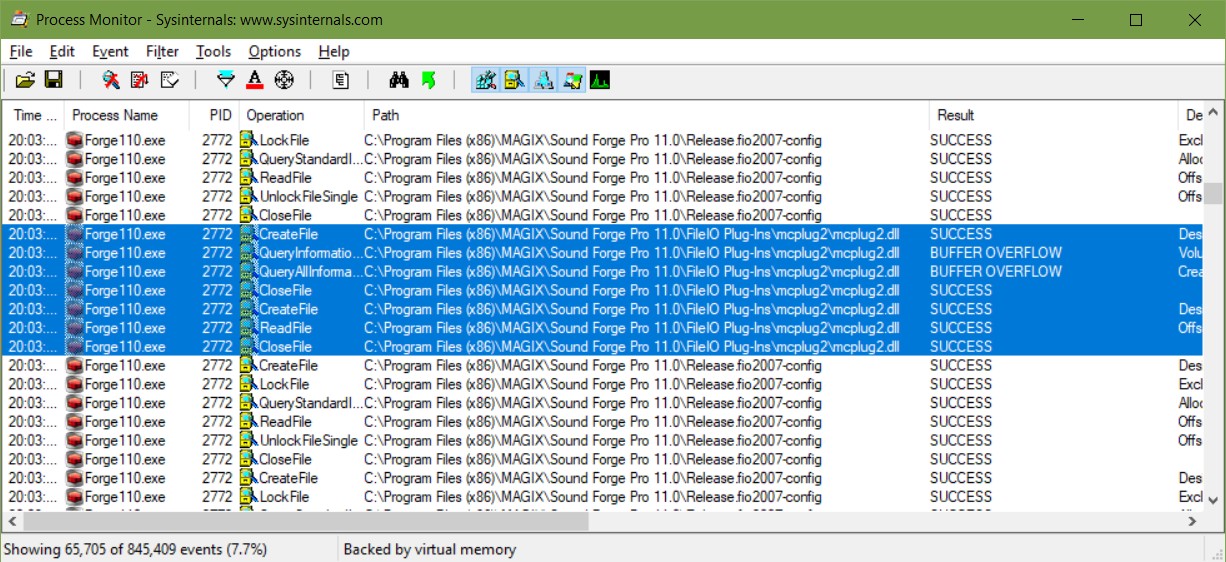Screen dimensions: 1226x562
Task: Open the Filter funnel icon
Action: click(x=226, y=80)
